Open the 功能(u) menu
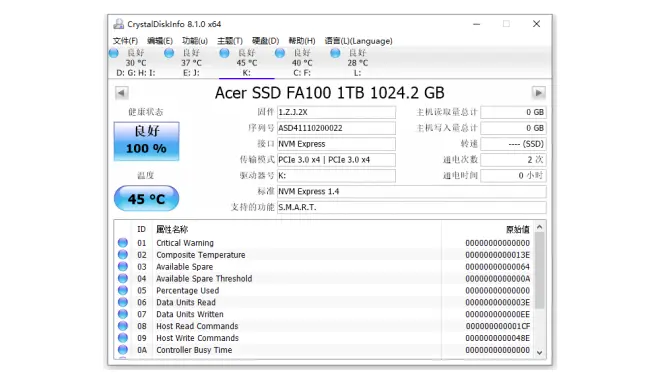Image resolution: width=660 pixels, height=378 pixels. point(195,41)
